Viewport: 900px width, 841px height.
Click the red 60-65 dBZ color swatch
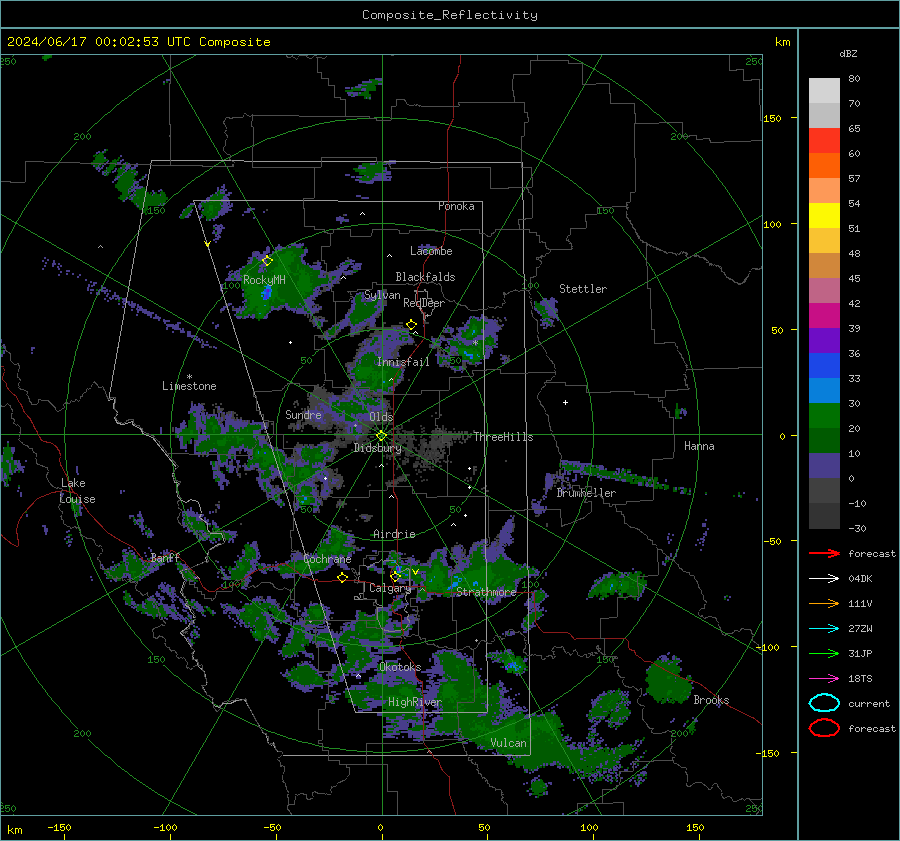[824, 141]
